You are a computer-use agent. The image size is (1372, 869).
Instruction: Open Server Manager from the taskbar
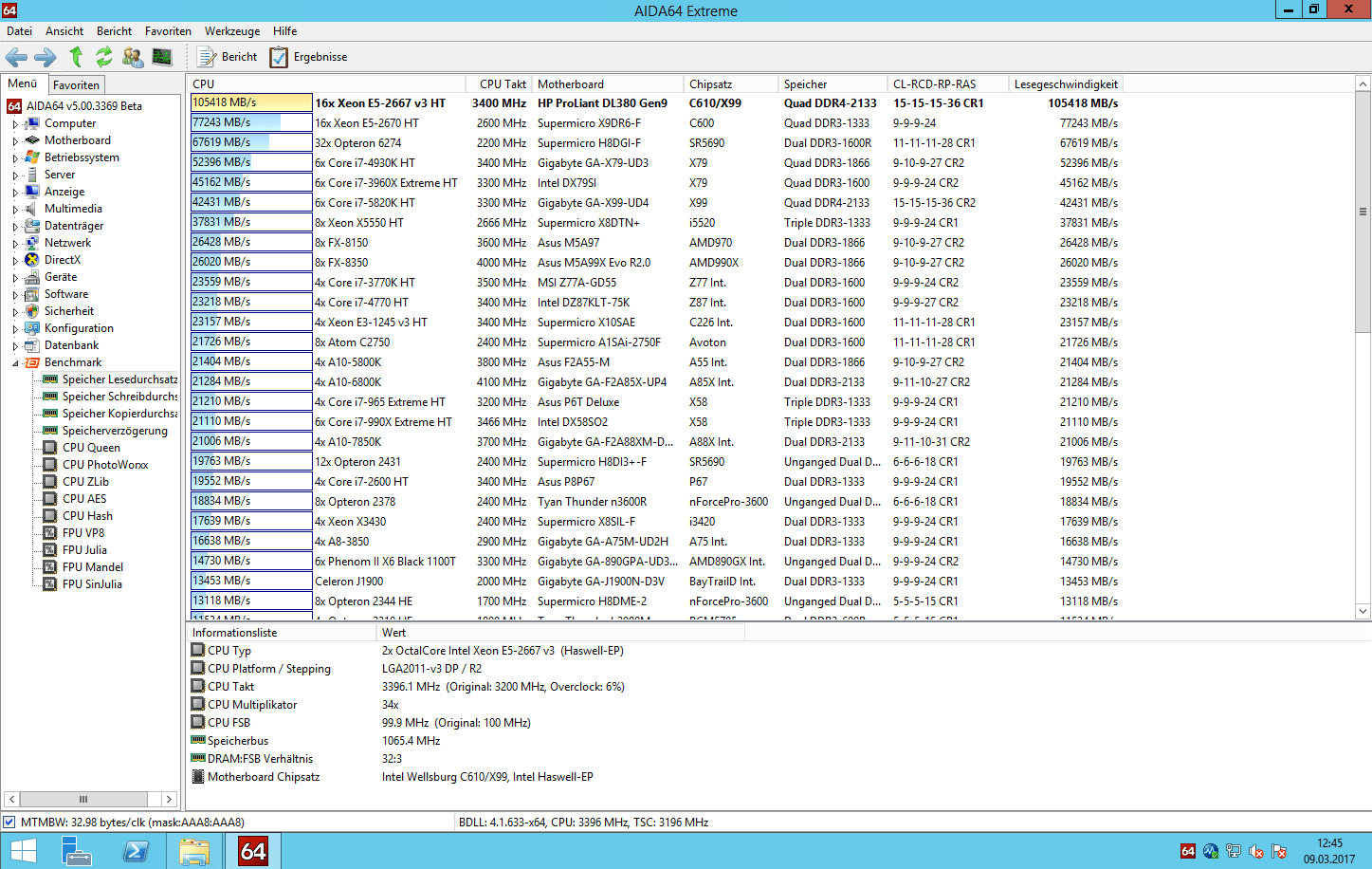(x=77, y=850)
